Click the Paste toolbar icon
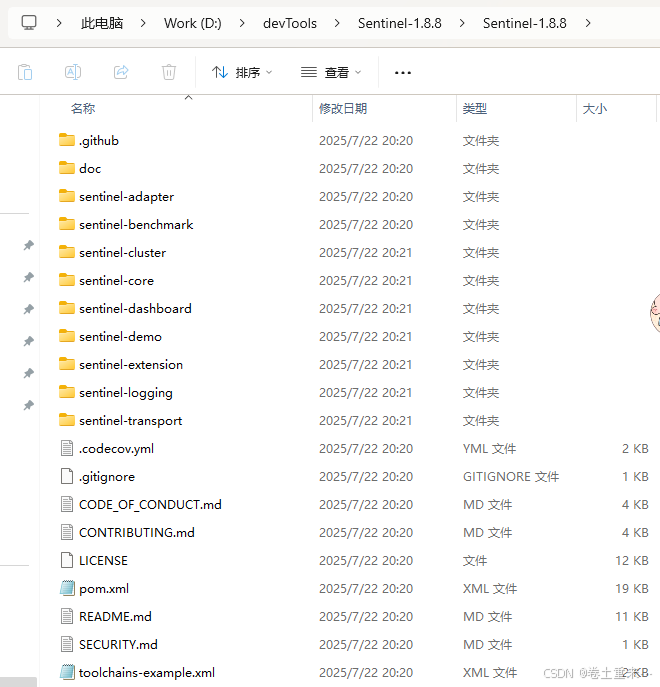660x687 pixels. pyautogui.click(x=25, y=72)
